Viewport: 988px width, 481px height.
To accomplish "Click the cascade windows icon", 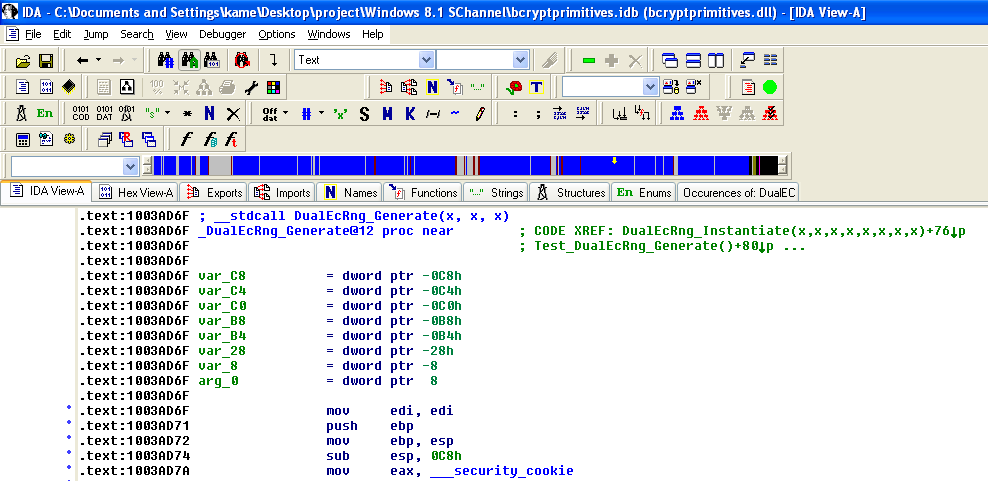I will click(x=670, y=61).
